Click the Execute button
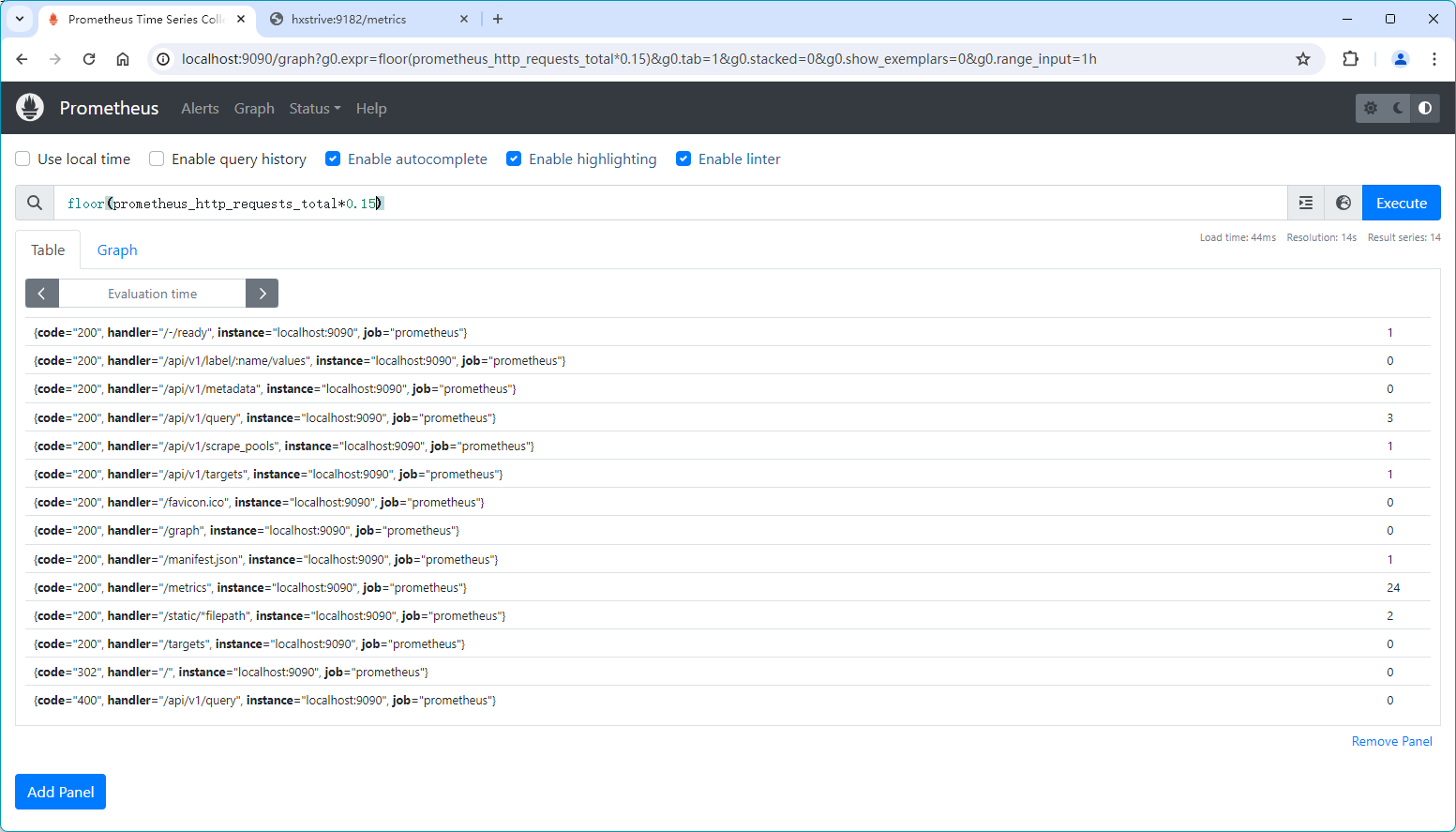1456x832 pixels. point(1402,203)
